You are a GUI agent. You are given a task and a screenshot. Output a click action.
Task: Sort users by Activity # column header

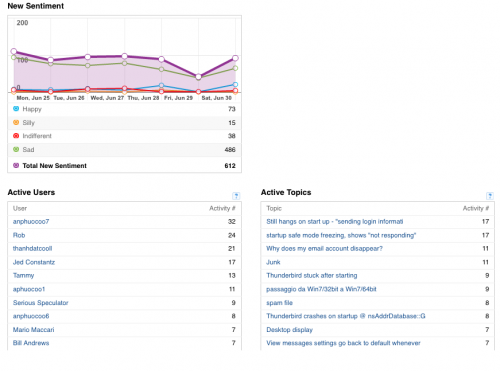click(x=222, y=208)
